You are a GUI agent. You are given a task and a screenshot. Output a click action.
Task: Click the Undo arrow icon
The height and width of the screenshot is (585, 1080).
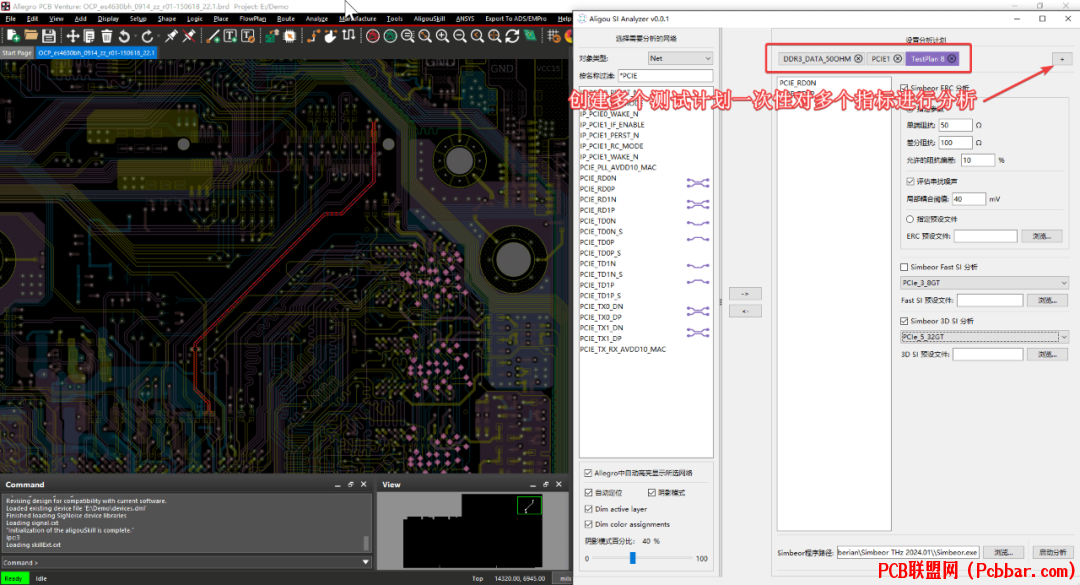124,36
